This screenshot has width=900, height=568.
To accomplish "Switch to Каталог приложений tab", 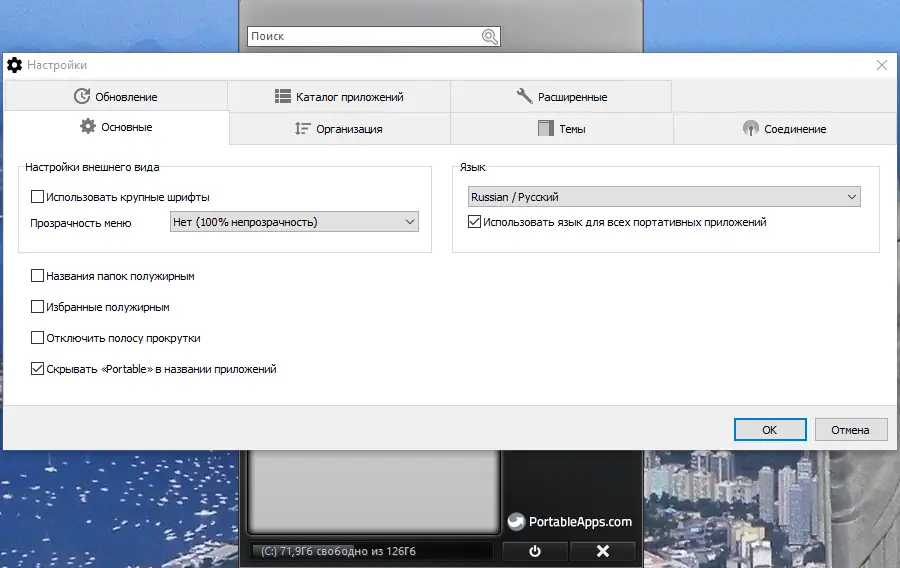I will 339,96.
